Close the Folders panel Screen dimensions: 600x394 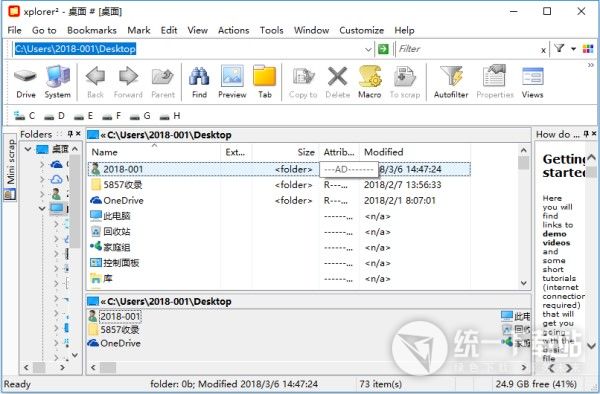click(x=78, y=134)
